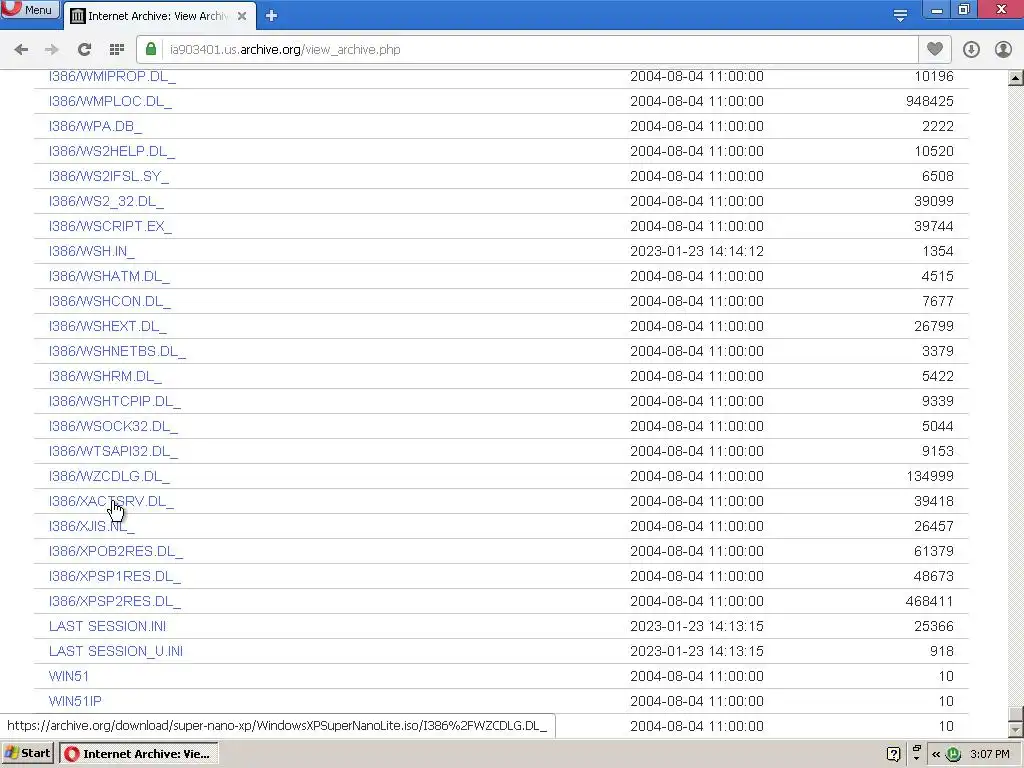Image resolution: width=1024 pixels, height=768 pixels.
Task: Open the tab menu icon in title bar
Action: click(x=900, y=15)
